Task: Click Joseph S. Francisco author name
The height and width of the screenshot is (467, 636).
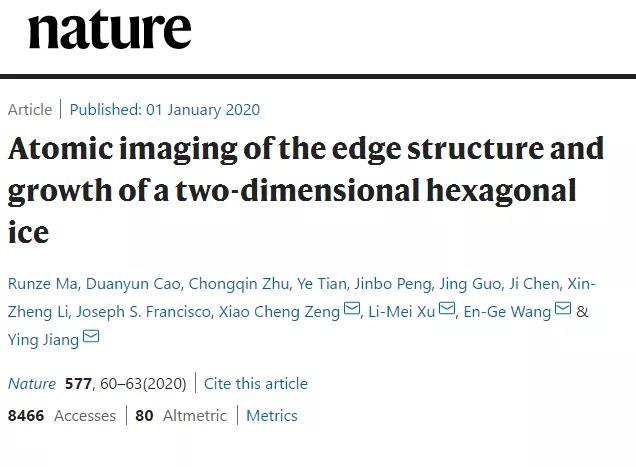Action: coord(145,311)
